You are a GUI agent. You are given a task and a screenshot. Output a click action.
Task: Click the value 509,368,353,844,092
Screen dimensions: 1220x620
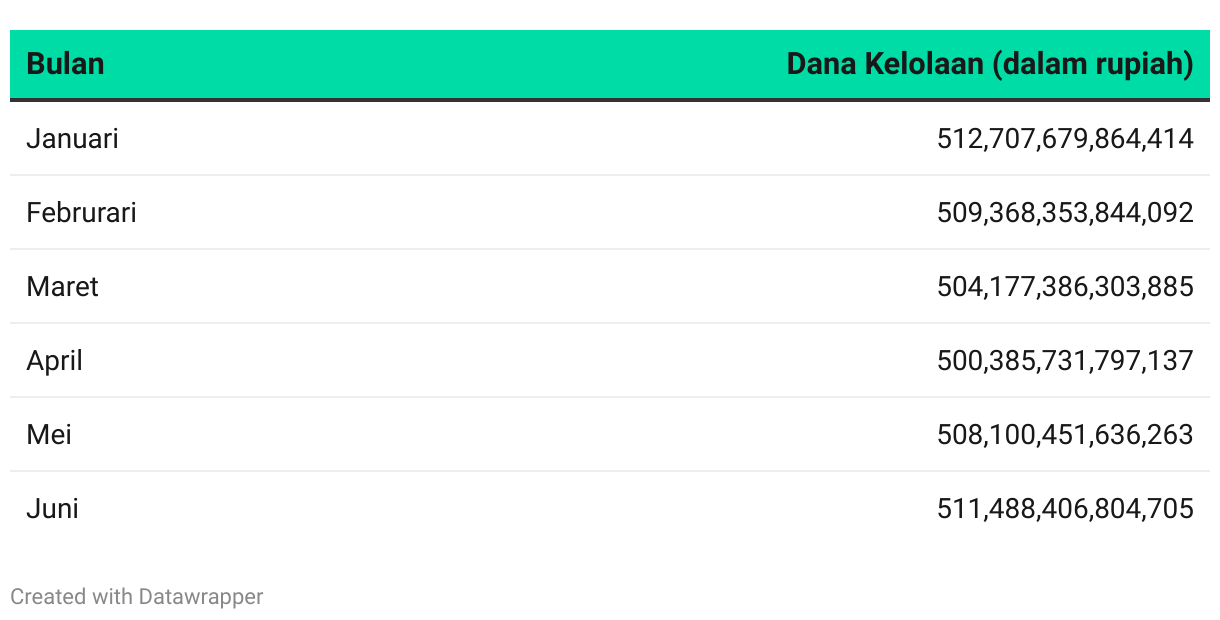1065,212
